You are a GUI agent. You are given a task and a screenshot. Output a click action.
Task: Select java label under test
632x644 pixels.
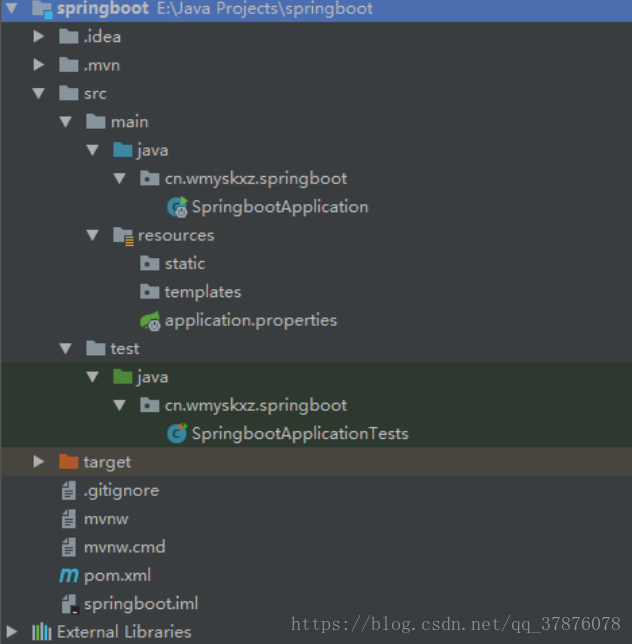click(153, 377)
